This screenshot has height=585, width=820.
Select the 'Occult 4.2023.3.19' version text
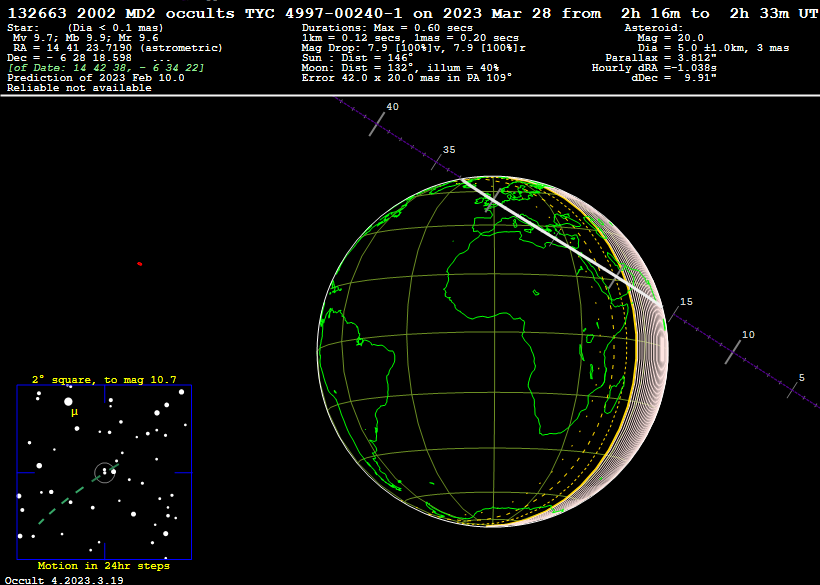click(64, 580)
